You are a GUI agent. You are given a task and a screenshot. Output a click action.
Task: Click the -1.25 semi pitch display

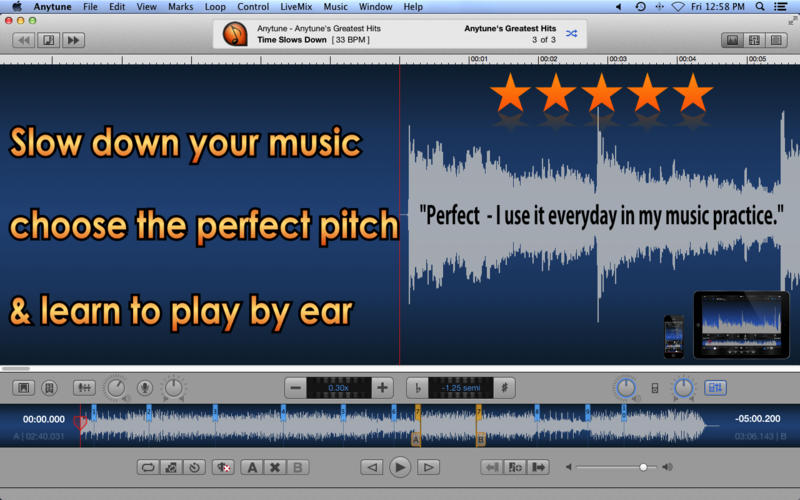pyautogui.click(x=461, y=388)
